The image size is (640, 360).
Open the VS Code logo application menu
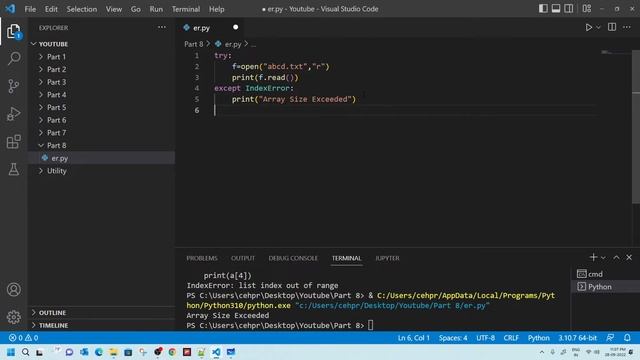pyautogui.click(x=10, y=9)
